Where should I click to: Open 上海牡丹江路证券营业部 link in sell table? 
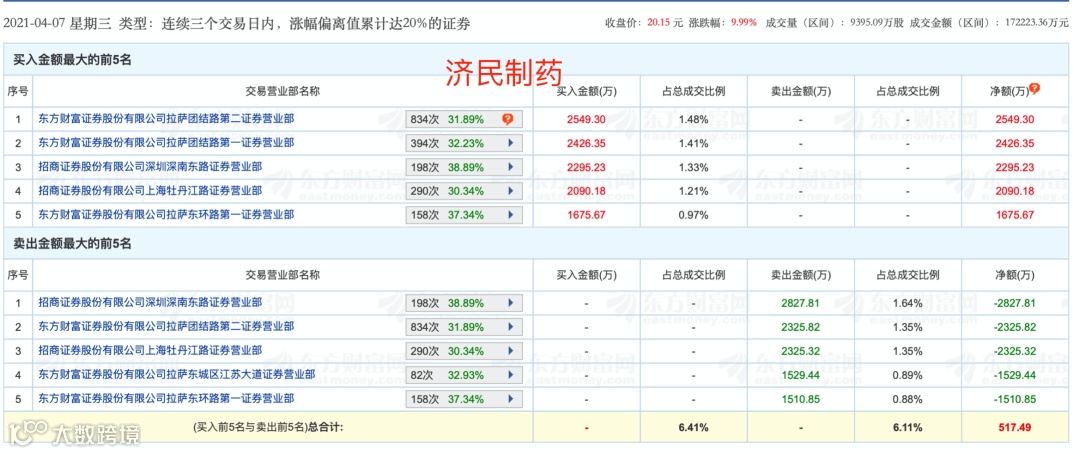pyautogui.click(x=150, y=351)
